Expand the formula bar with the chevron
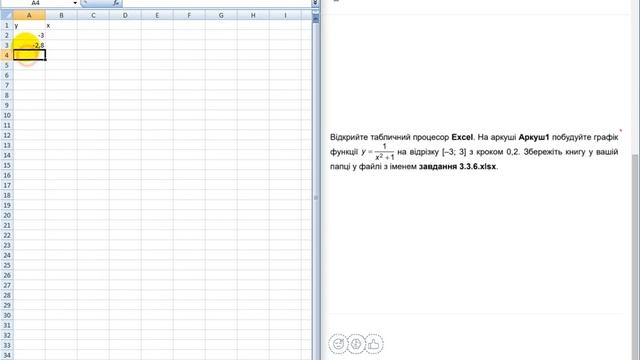 pos(315,3)
